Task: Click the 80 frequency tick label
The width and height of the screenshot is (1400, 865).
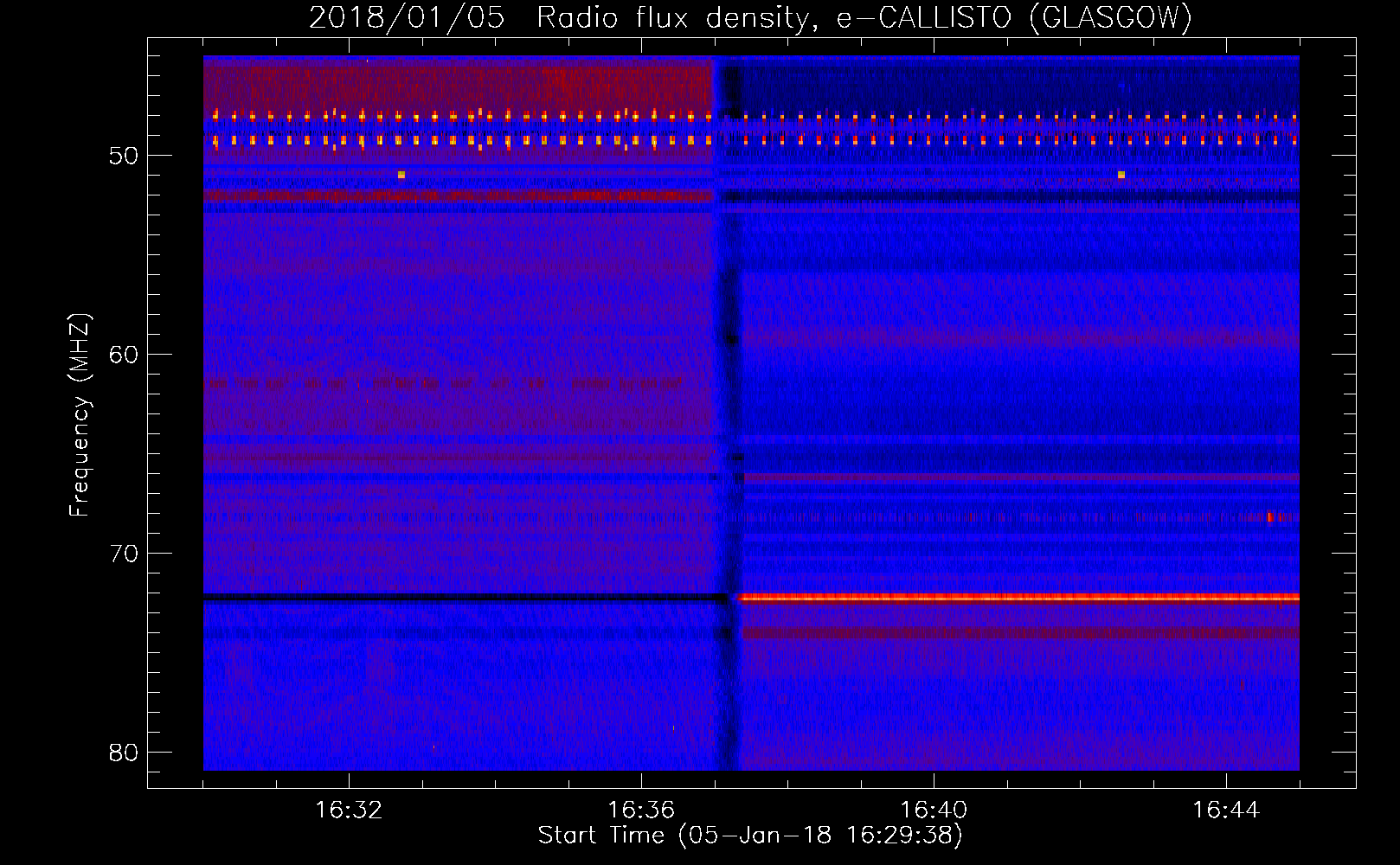Action: (x=124, y=753)
